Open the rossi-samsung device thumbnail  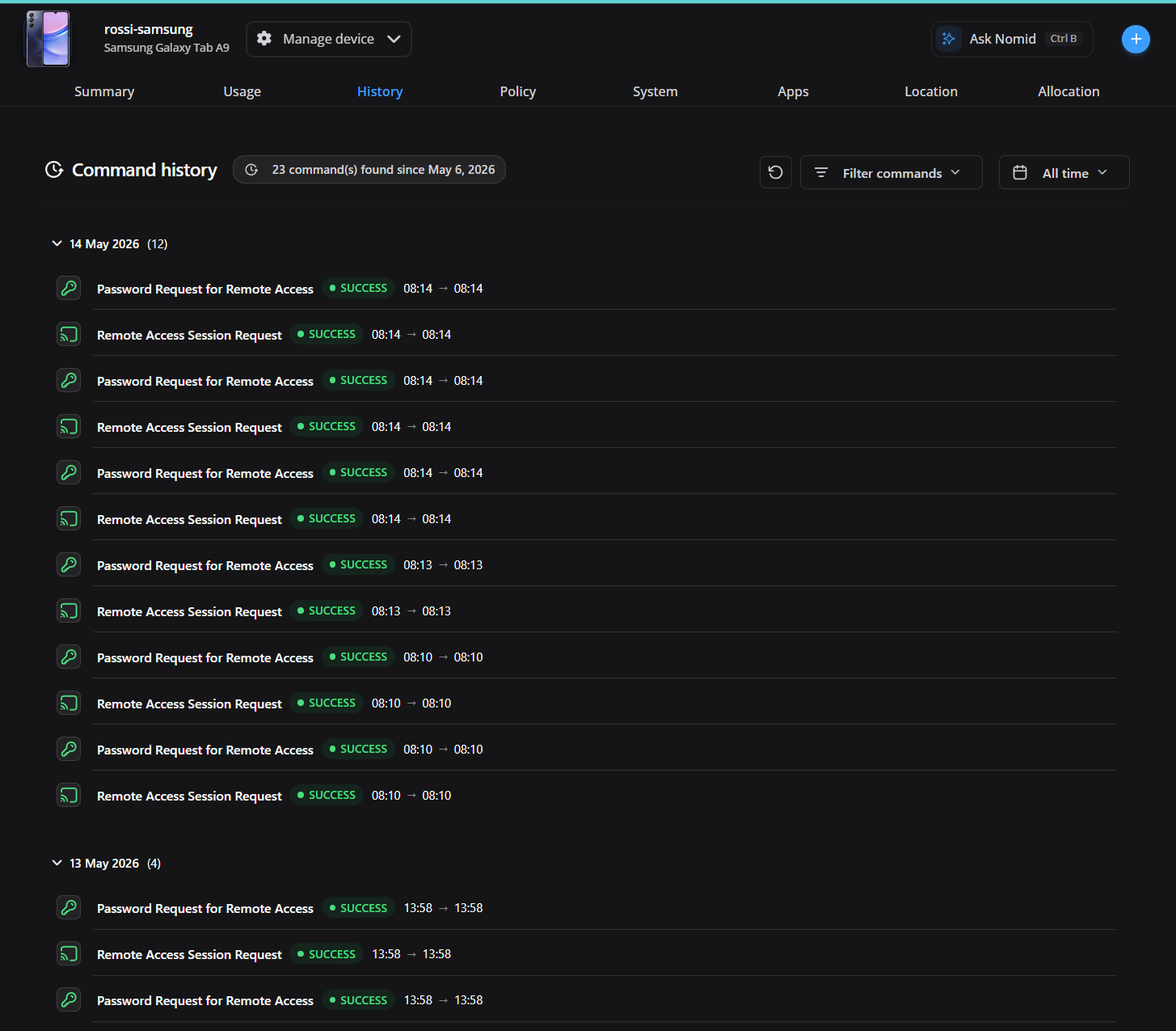(x=48, y=39)
